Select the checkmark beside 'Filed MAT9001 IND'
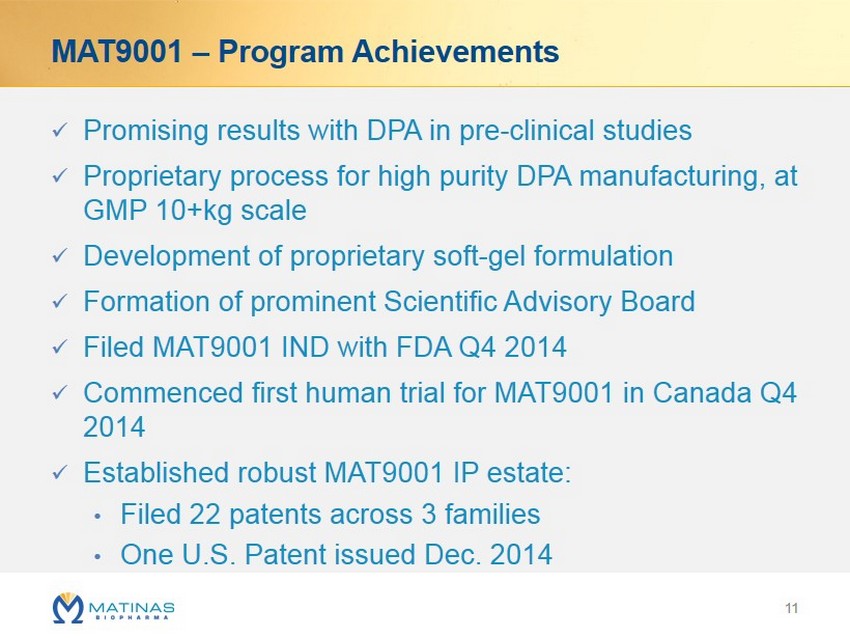Screen dimensions: 850x638 coord(60,348)
